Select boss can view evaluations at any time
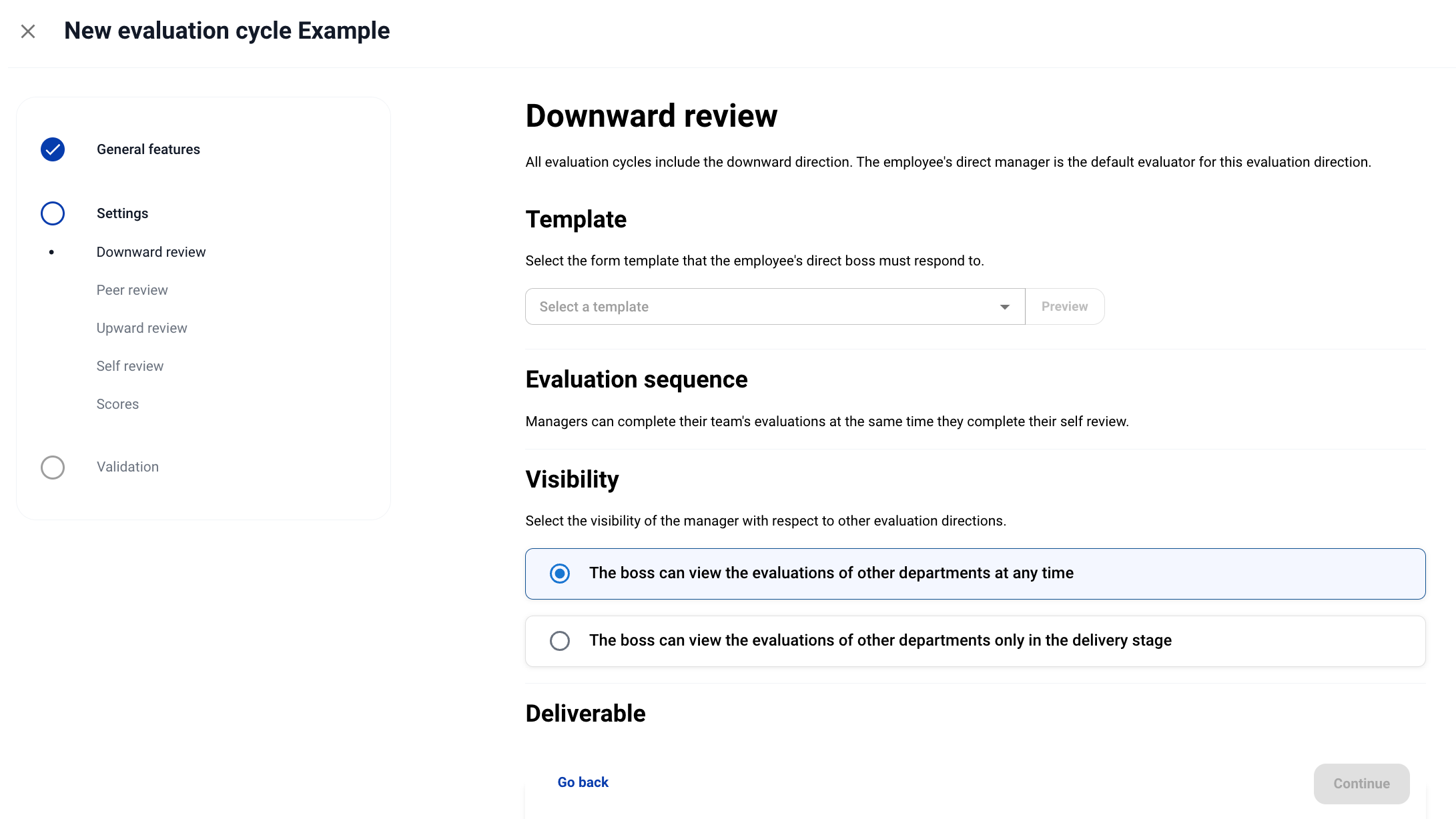Viewport: 1456px width, 819px height. tap(560, 574)
